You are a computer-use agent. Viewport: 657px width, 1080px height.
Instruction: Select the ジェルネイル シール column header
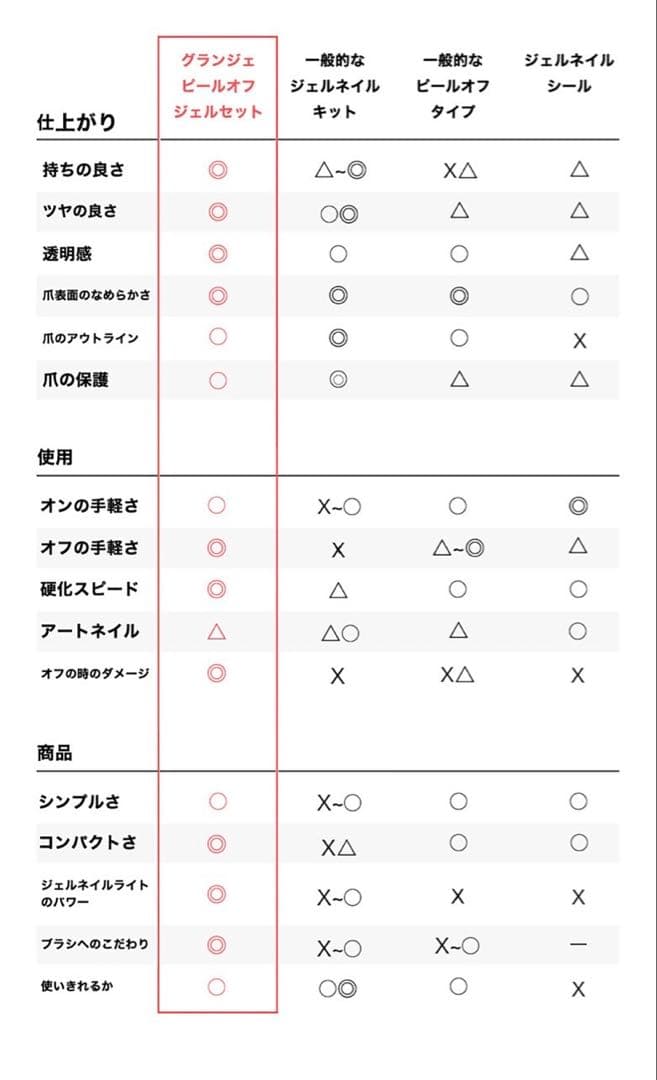[569, 73]
